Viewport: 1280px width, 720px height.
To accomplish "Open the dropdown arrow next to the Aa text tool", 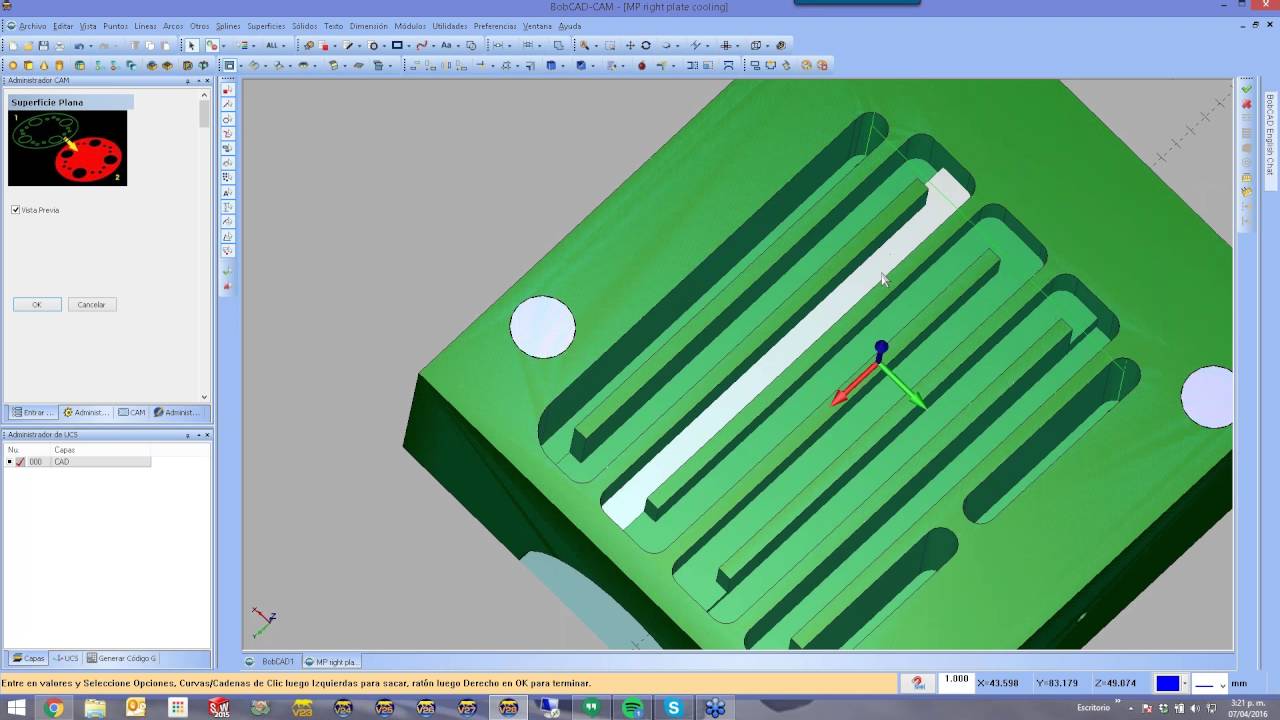I will coord(458,46).
